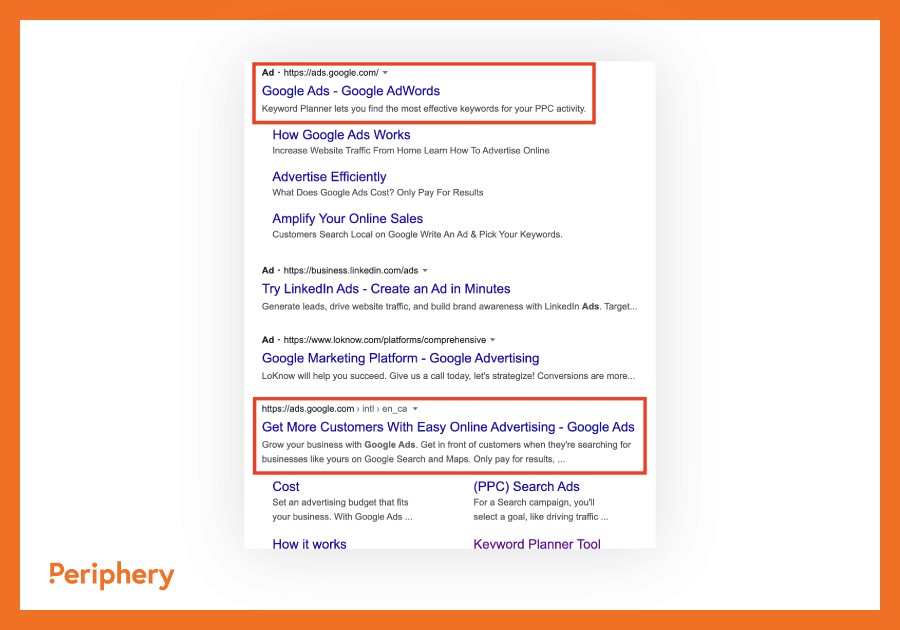The height and width of the screenshot is (630, 900).
Task: Click the Keyword Planner lets you find description
Action: 424,108
